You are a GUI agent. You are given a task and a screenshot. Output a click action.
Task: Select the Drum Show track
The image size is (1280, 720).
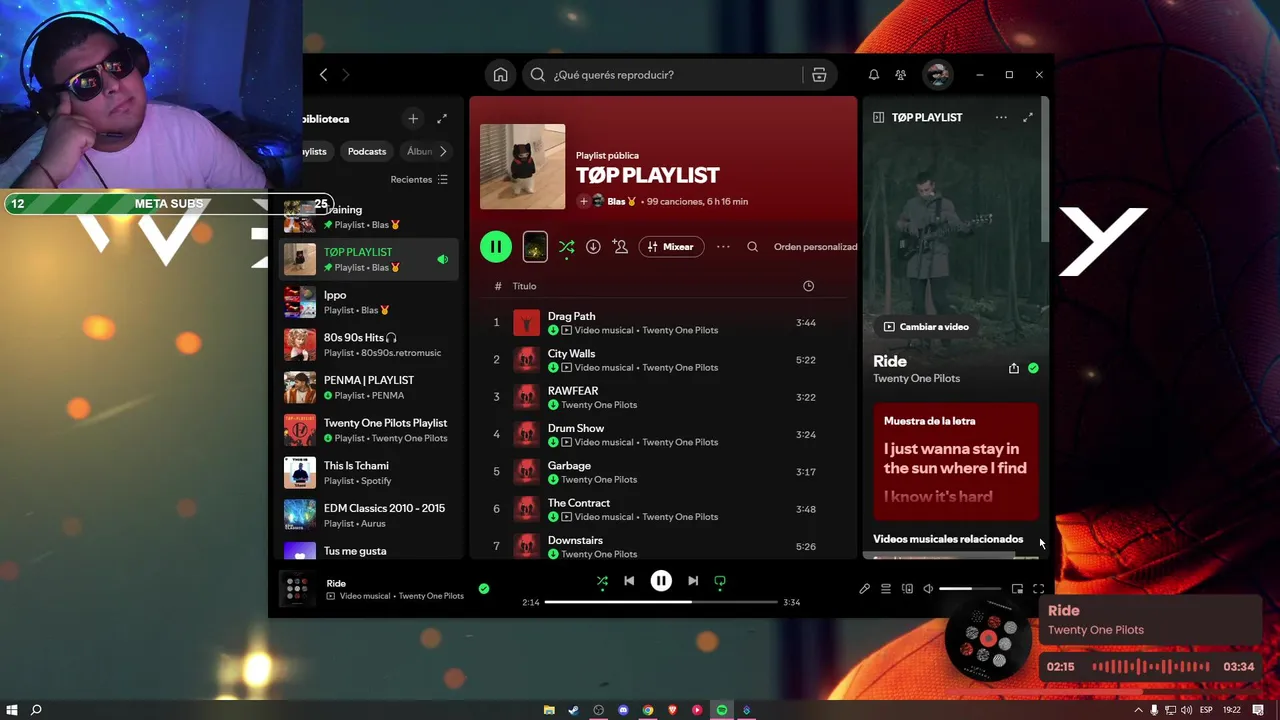pyautogui.click(x=663, y=435)
